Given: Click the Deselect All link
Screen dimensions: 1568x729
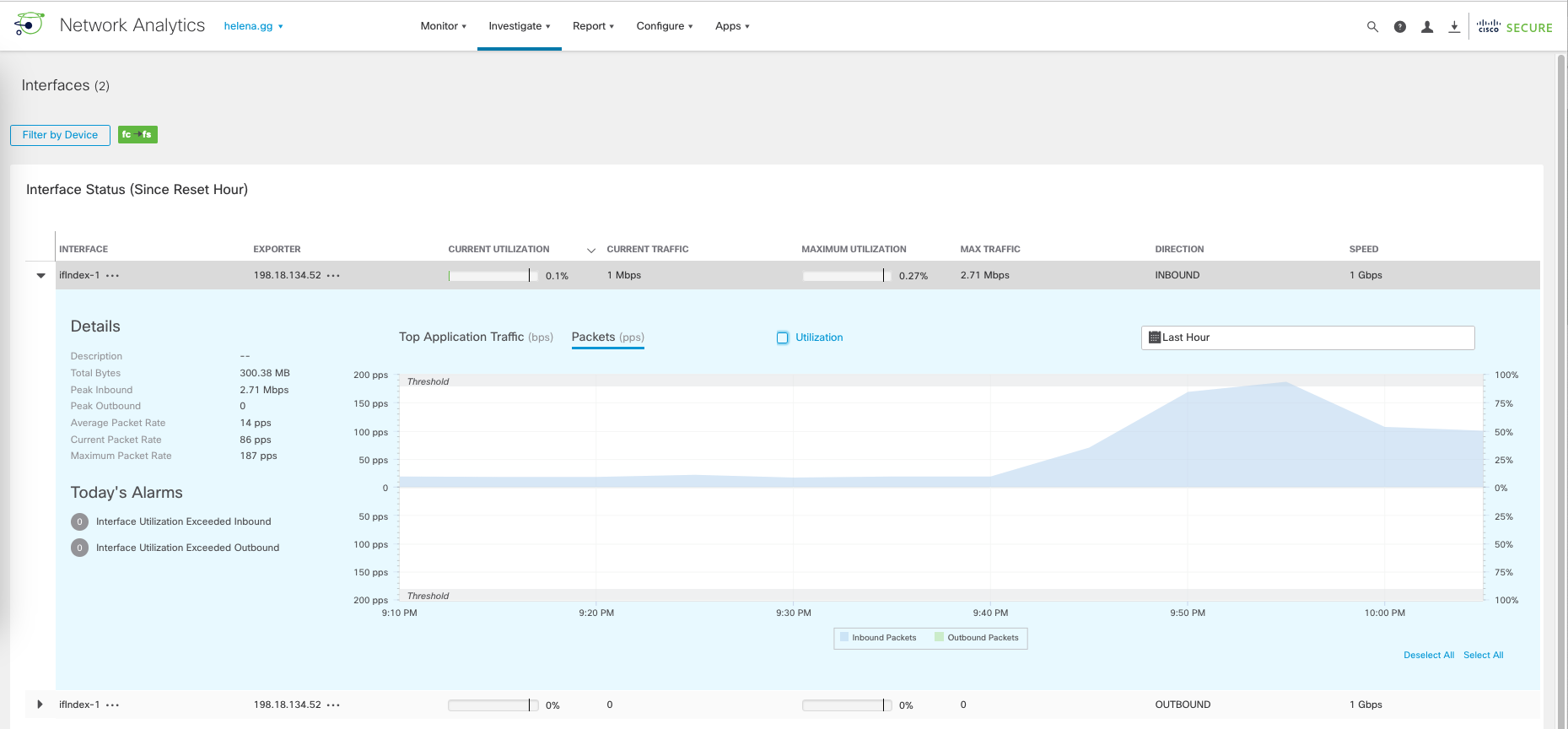Looking at the screenshot, I should click(1428, 655).
